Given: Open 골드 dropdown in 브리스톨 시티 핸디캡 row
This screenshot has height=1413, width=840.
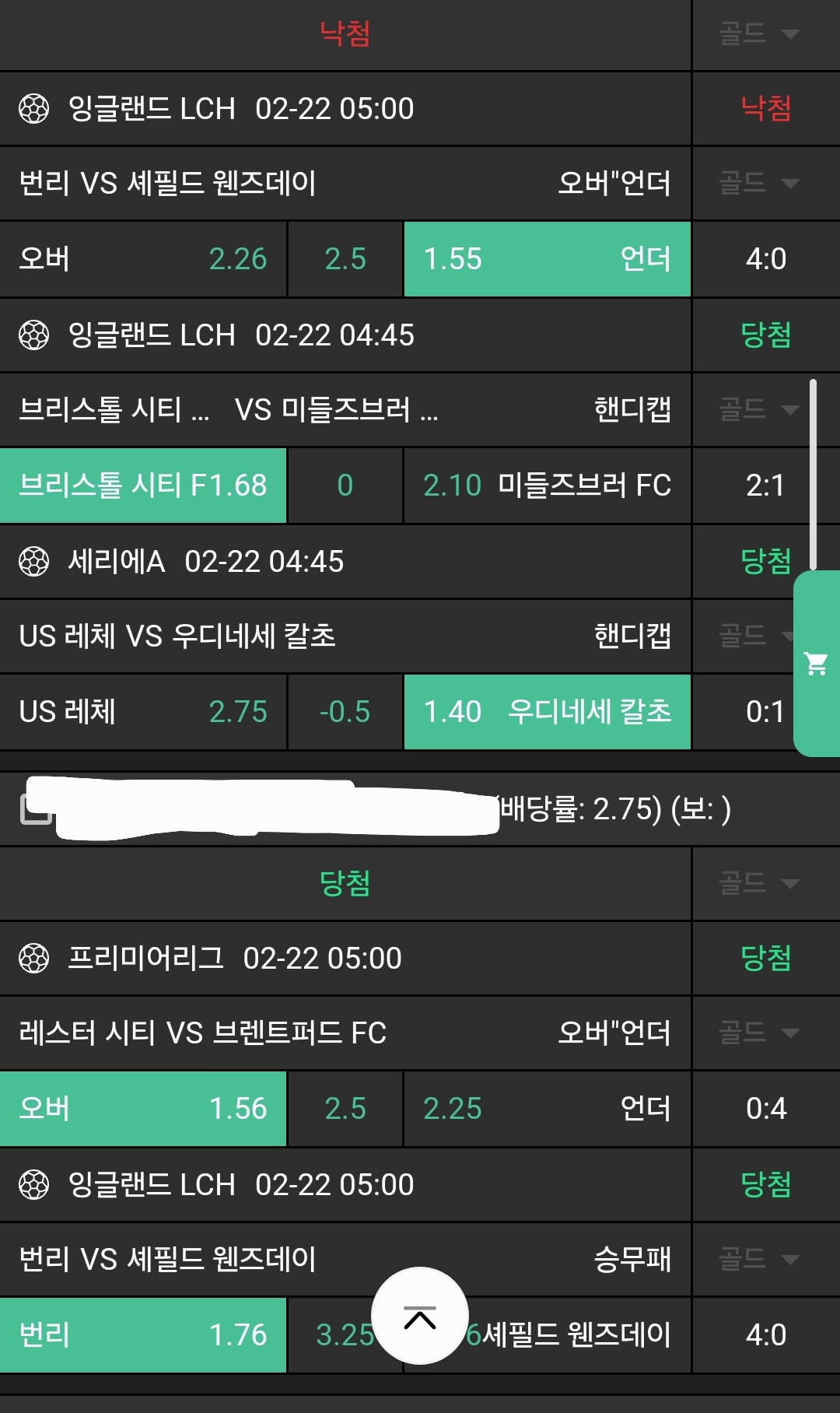Looking at the screenshot, I should [758, 409].
